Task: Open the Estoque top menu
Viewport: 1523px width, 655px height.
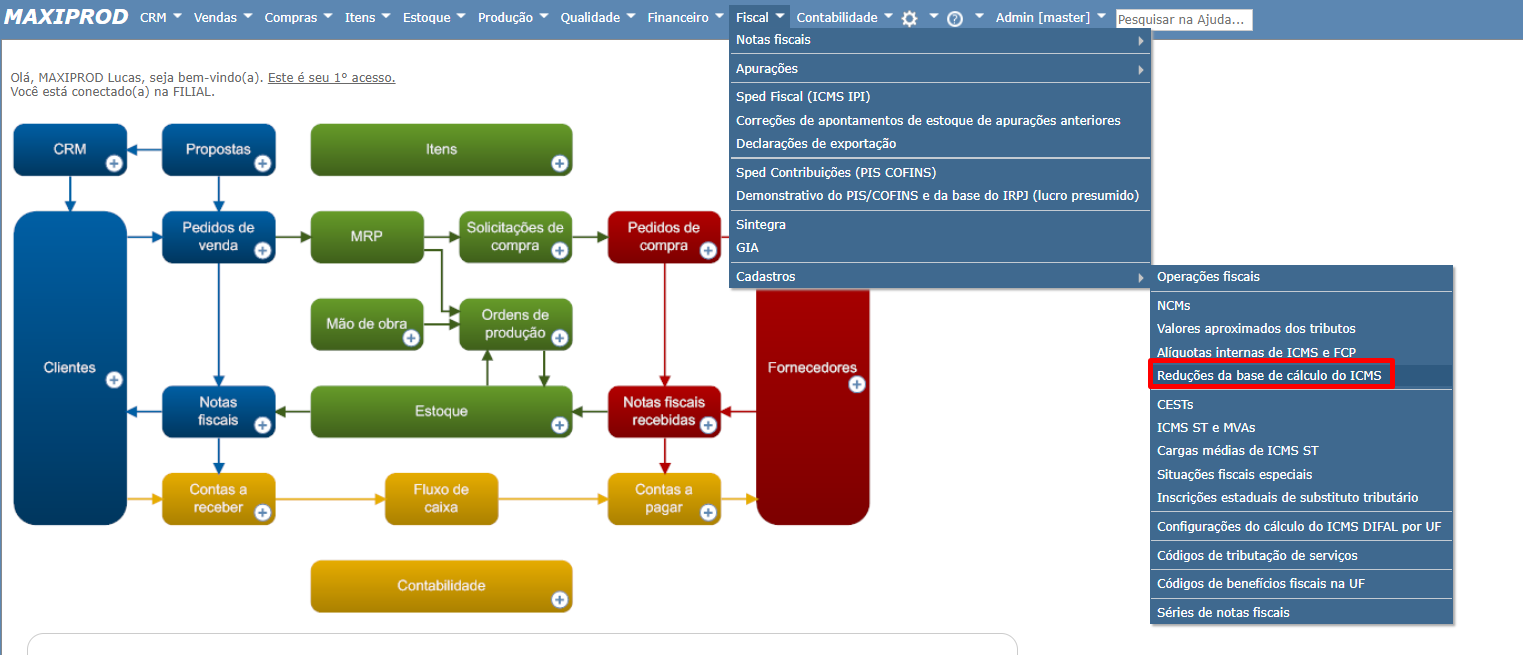Action: click(x=435, y=17)
